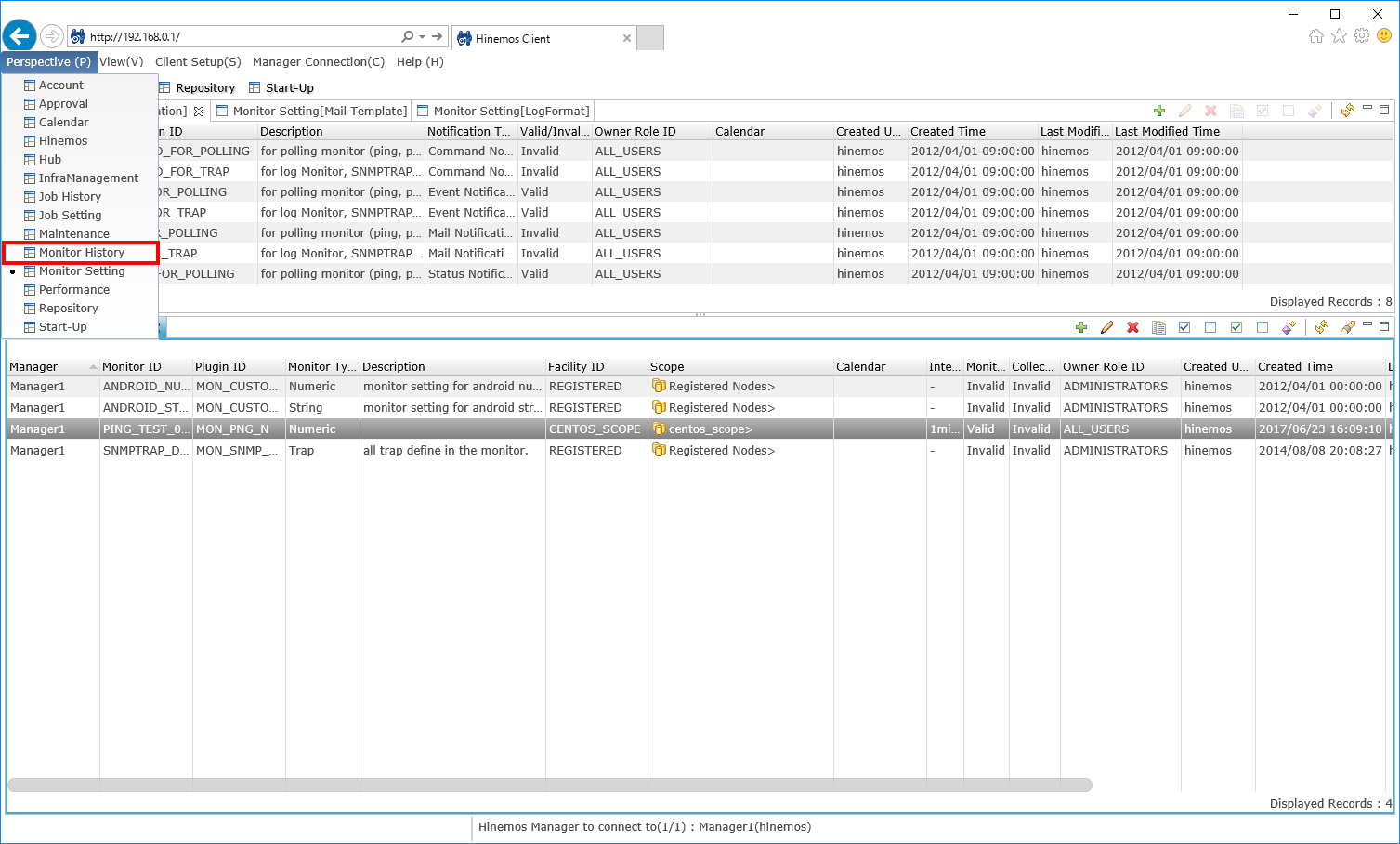Close the Notification tab with its X
Viewport: 1400px width, 844px height.
(x=199, y=112)
